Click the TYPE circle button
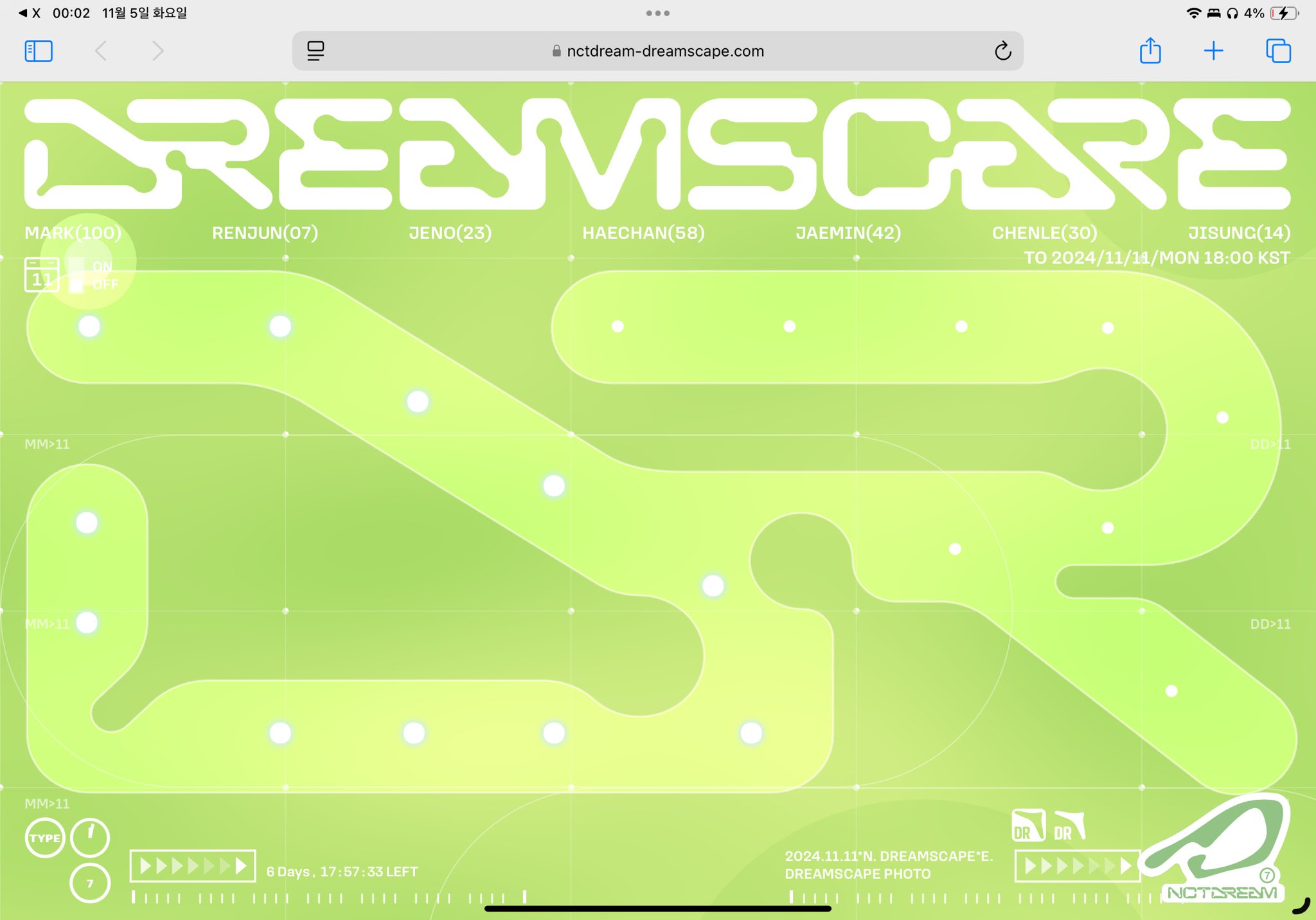This screenshot has width=1316, height=920. pyautogui.click(x=45, y=838)
